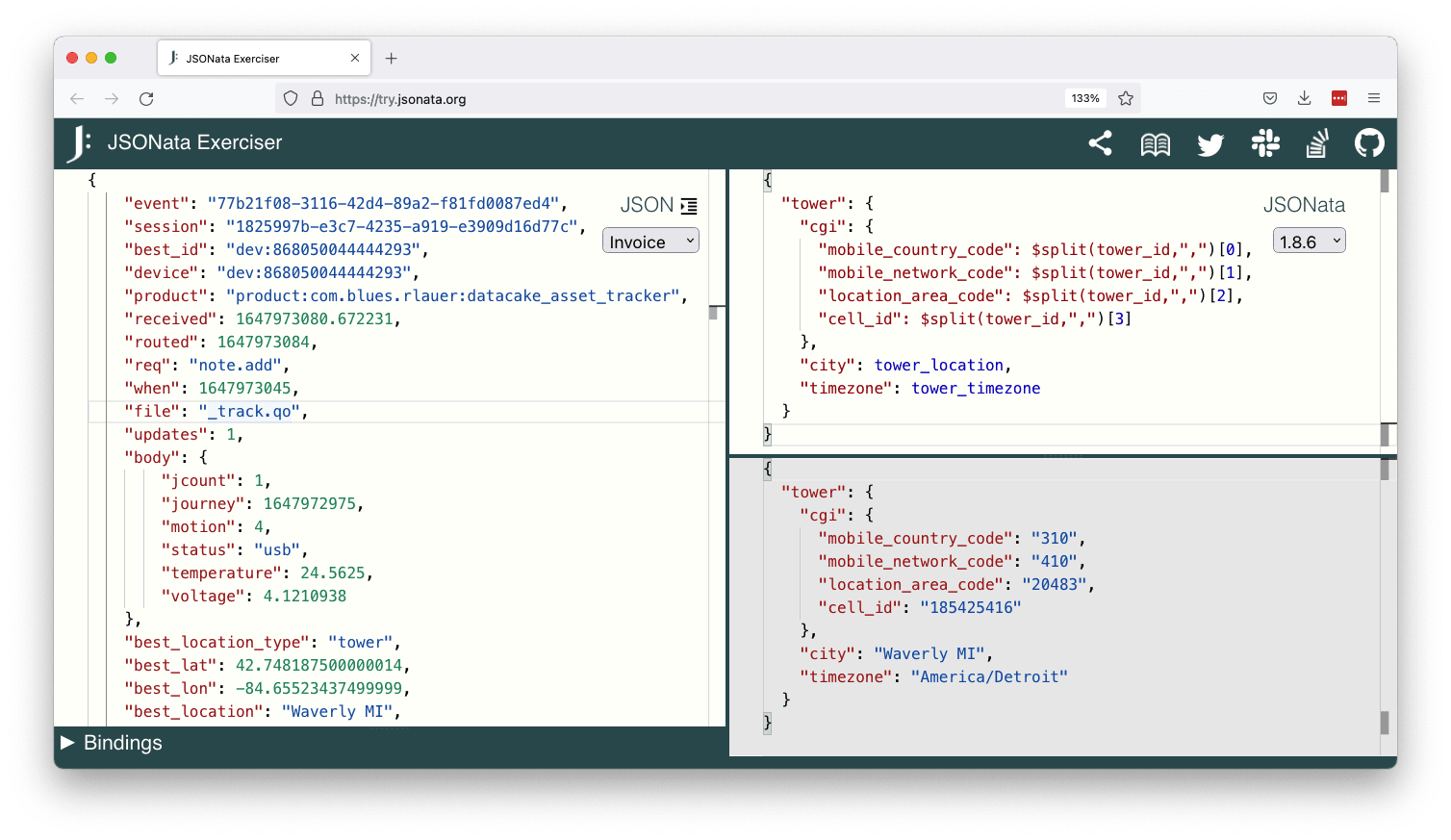Viewport: 1451px width, 840px height.
Task: Open the documentation book icon
Action: [1155, 144]
